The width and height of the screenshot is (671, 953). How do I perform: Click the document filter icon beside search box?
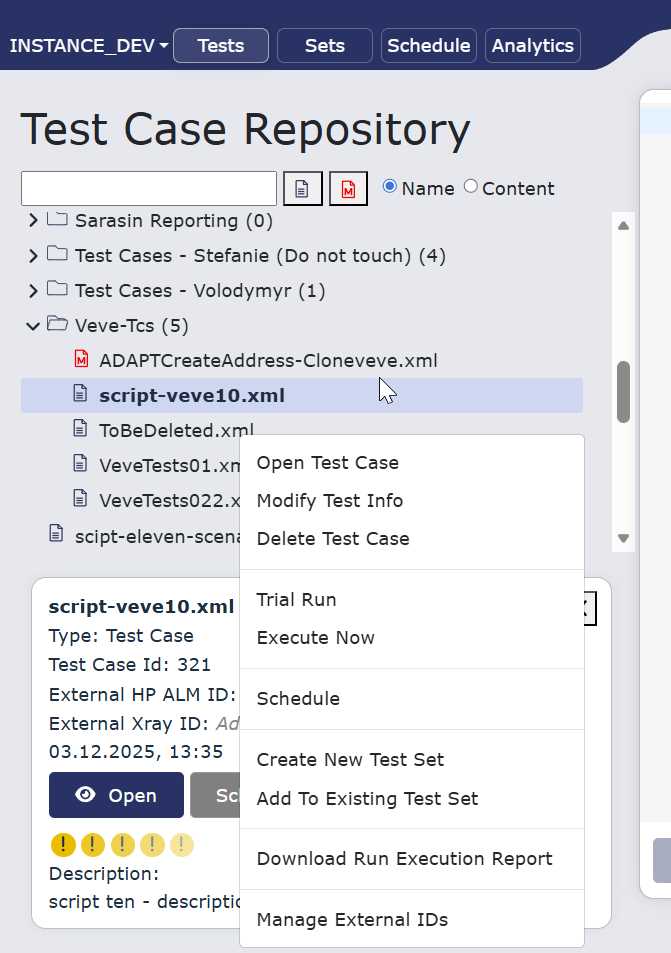[x=303, y=189]
